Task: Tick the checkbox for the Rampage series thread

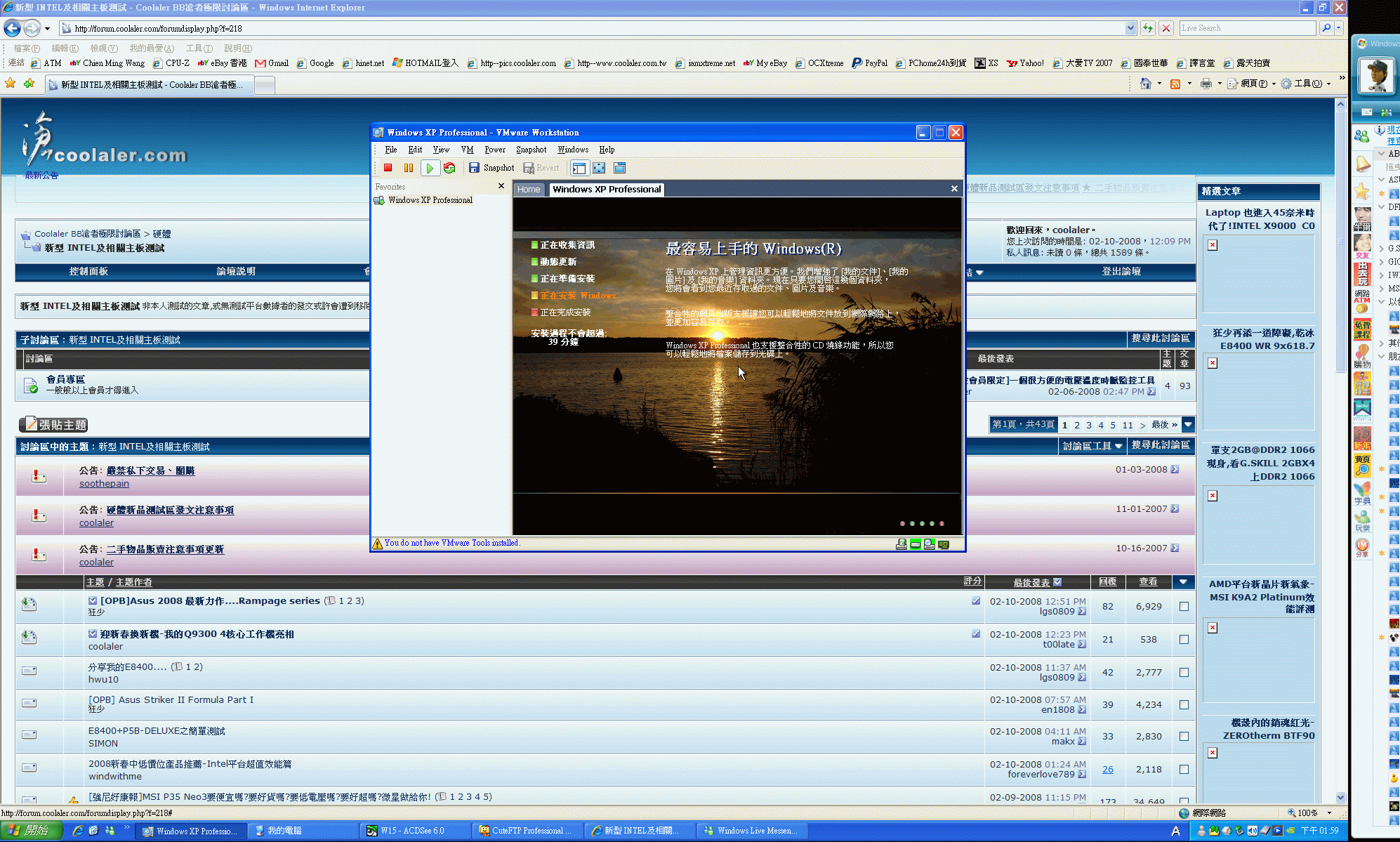Action: pos(1184,606)
